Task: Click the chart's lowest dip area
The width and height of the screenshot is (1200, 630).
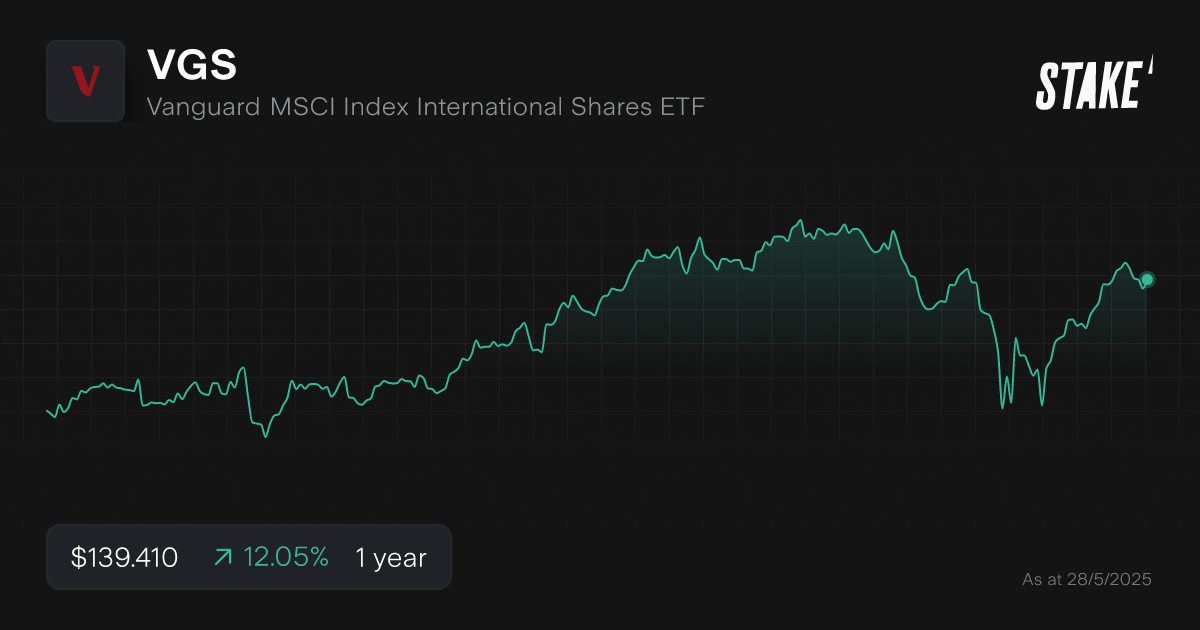Action: pyautogui.click(x=264, y=436)
